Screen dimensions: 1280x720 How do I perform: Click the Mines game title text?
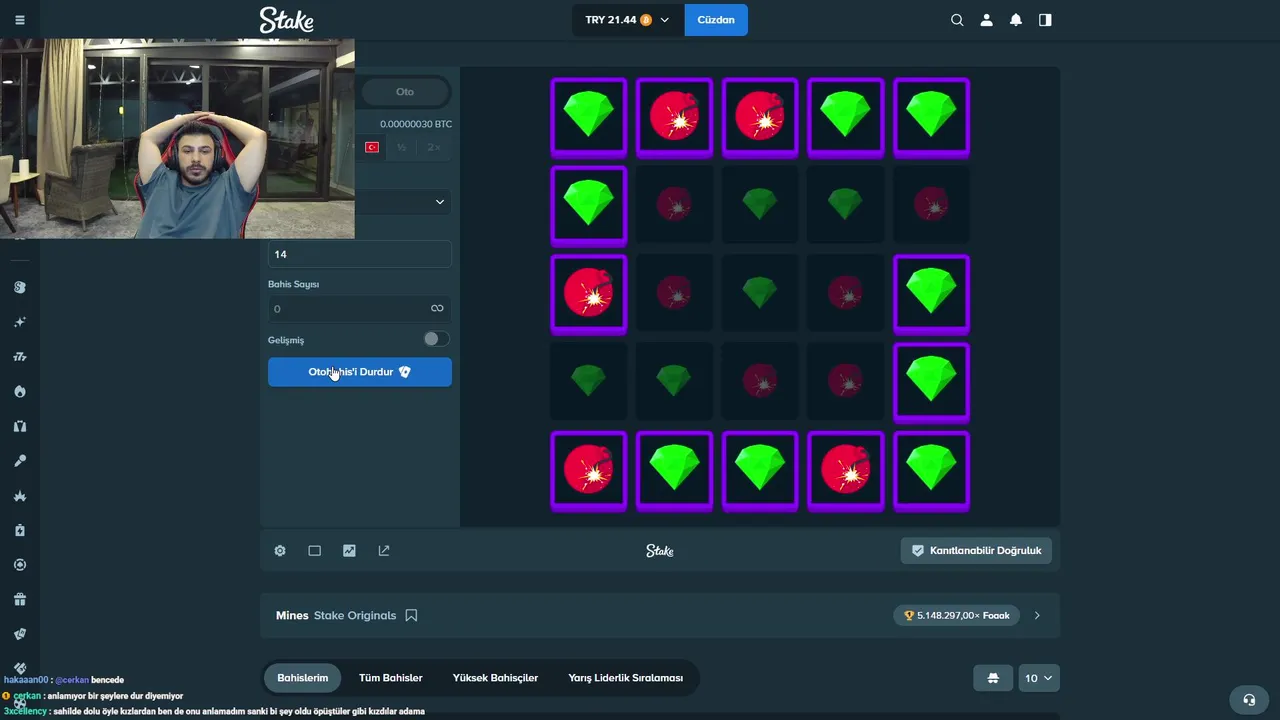click(x=292, y=616)
